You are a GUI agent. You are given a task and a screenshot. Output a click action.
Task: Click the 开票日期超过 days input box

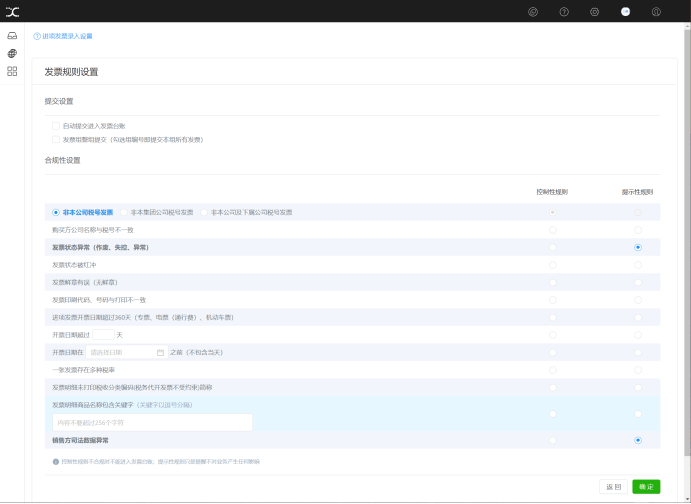(x=104, y=335)
